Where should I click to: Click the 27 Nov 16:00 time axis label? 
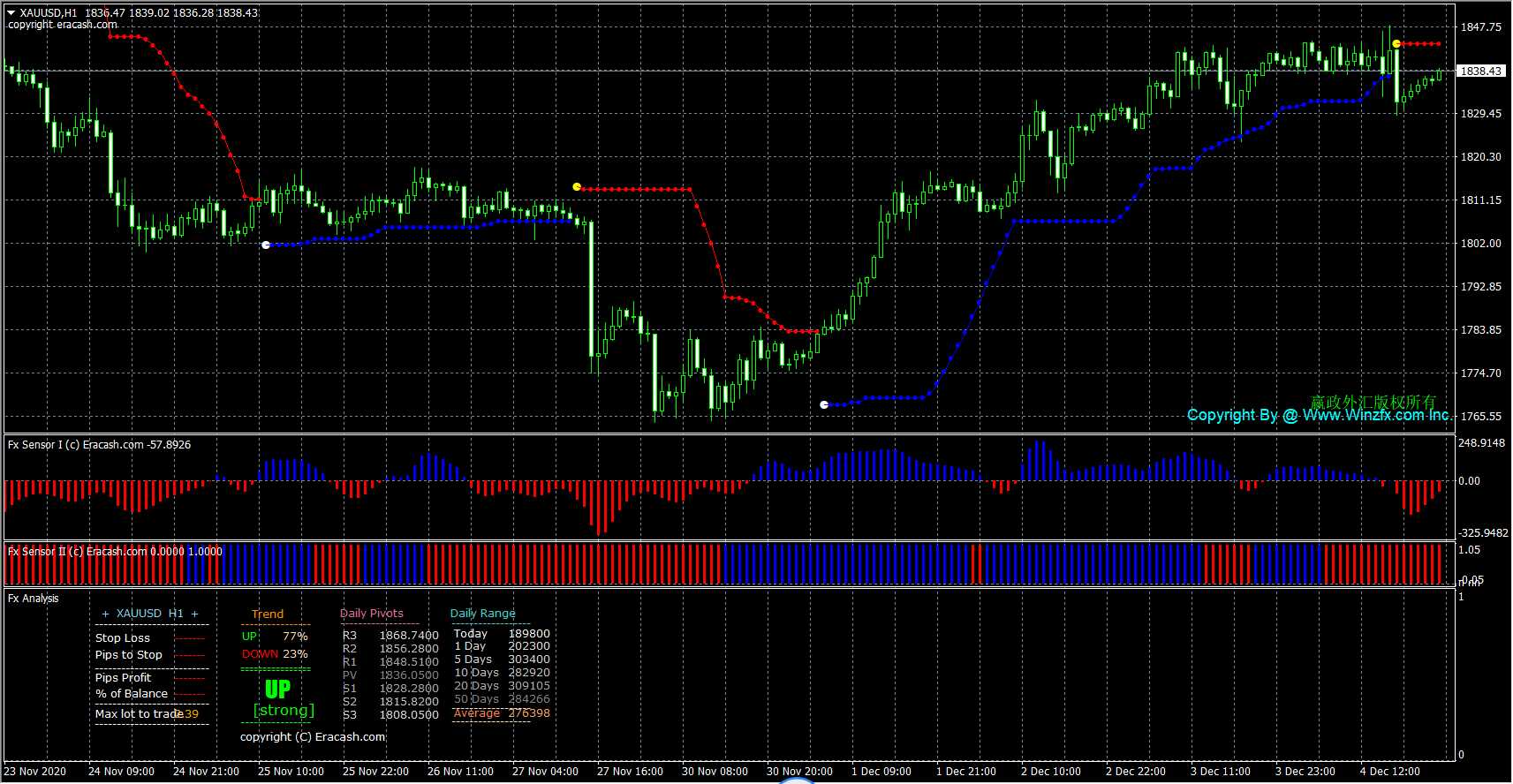click(x=630, y=771)
